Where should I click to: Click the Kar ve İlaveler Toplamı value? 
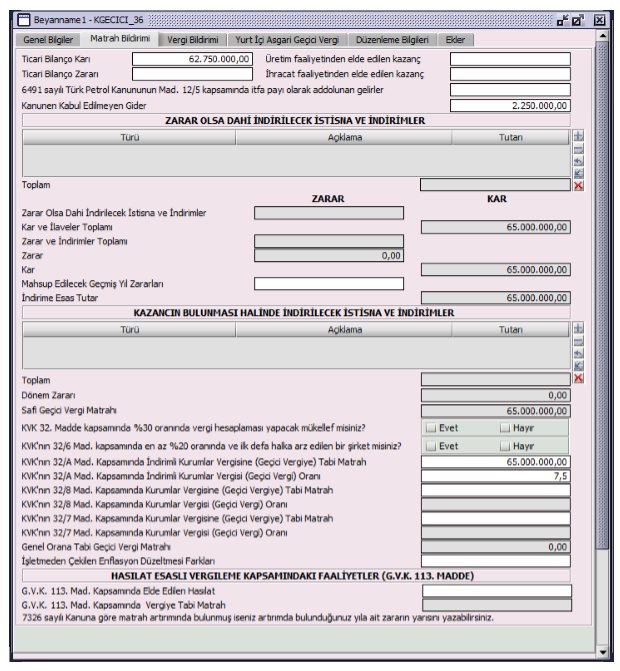click(x=495, y=227)
